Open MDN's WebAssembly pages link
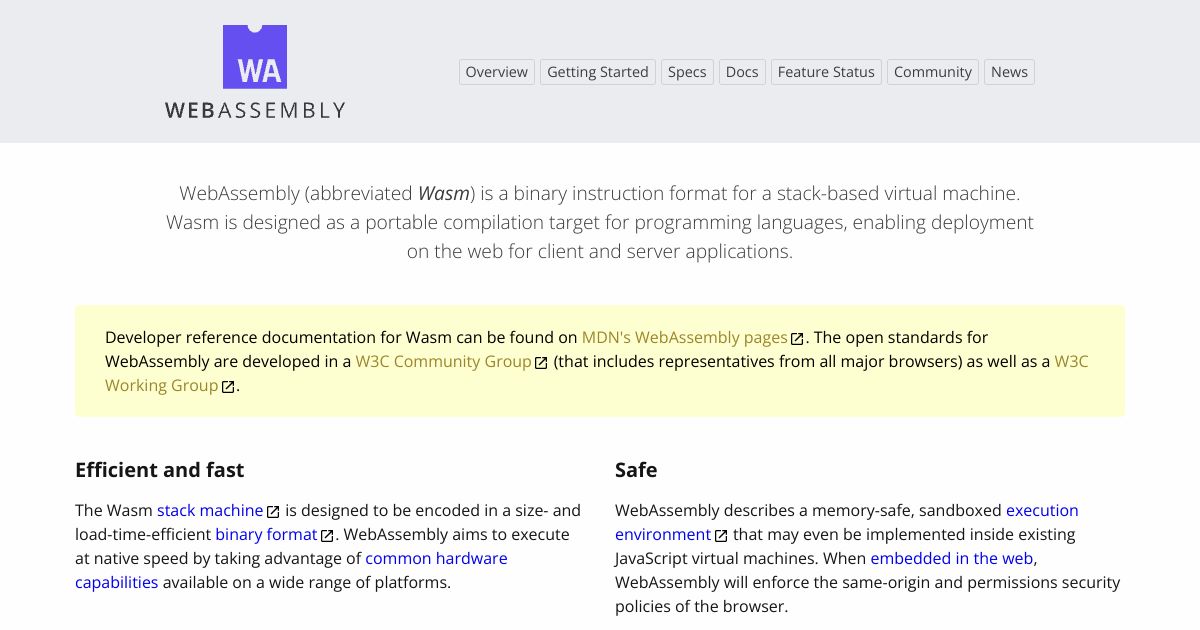The height and width of the screenshot is (630, 1200). (x=684, y=338)
